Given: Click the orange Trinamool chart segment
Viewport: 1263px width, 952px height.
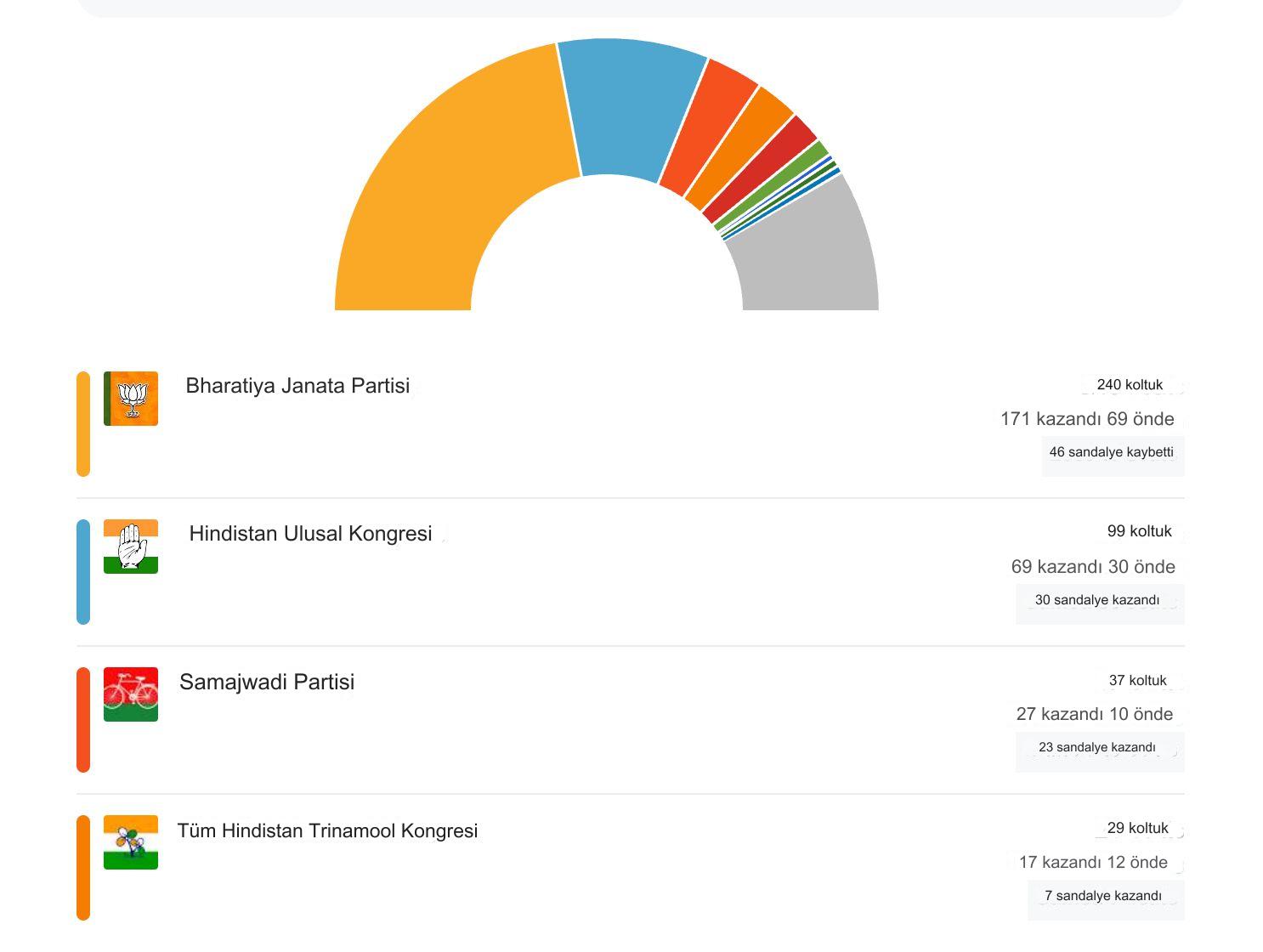Looking at the screenshot, I should pyautogui.click(x=739, y=149).
